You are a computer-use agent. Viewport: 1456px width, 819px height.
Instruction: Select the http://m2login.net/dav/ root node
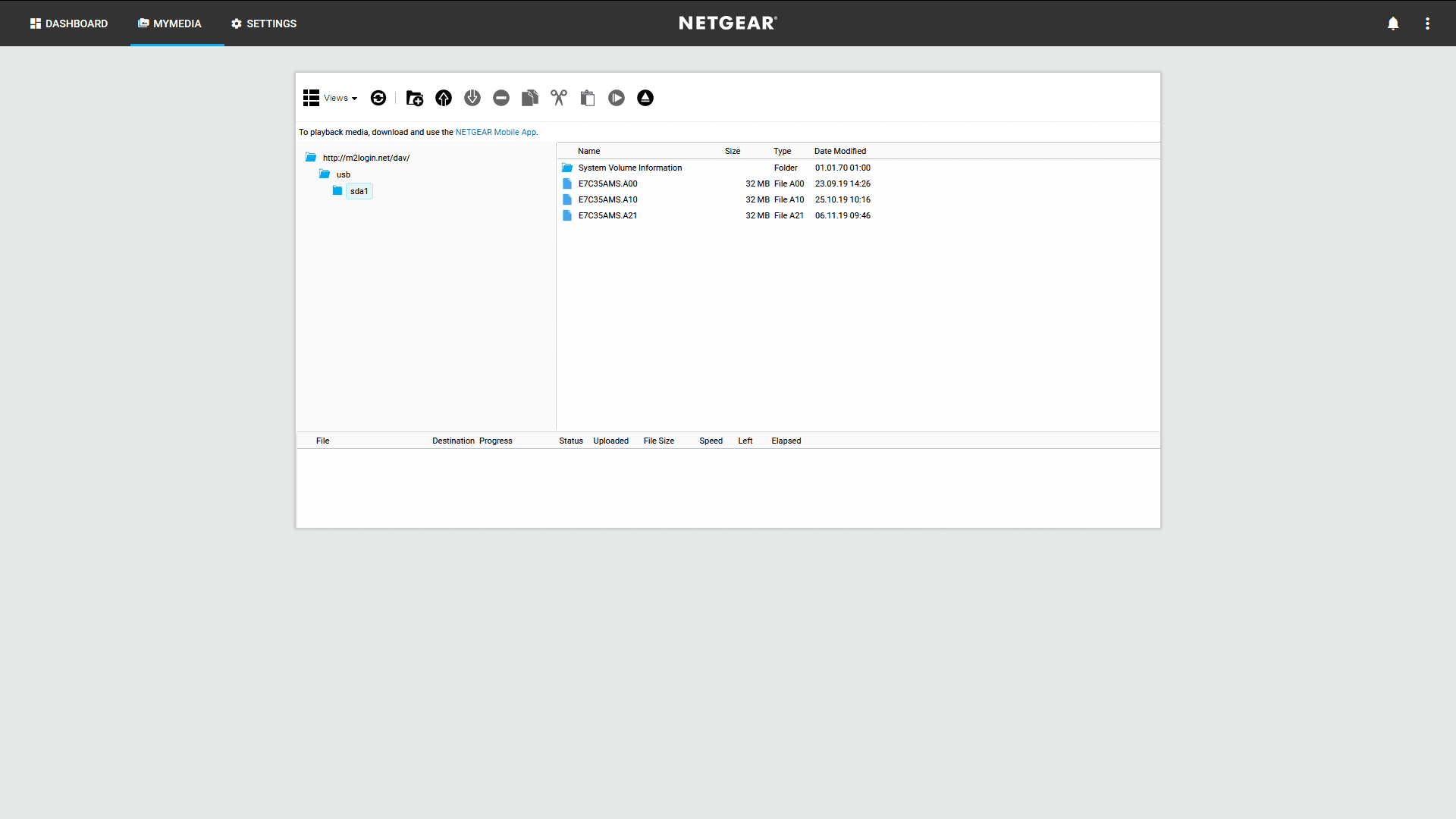366,158
